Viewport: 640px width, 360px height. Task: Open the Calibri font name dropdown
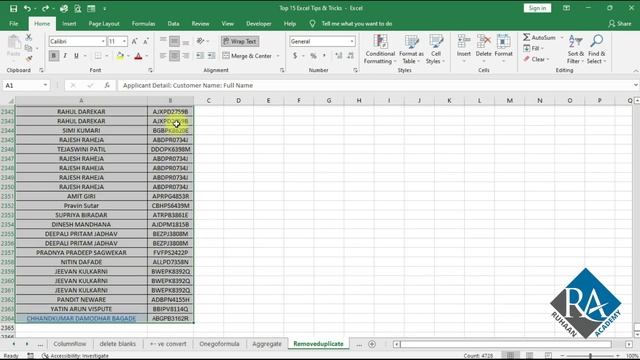point(103,41)
